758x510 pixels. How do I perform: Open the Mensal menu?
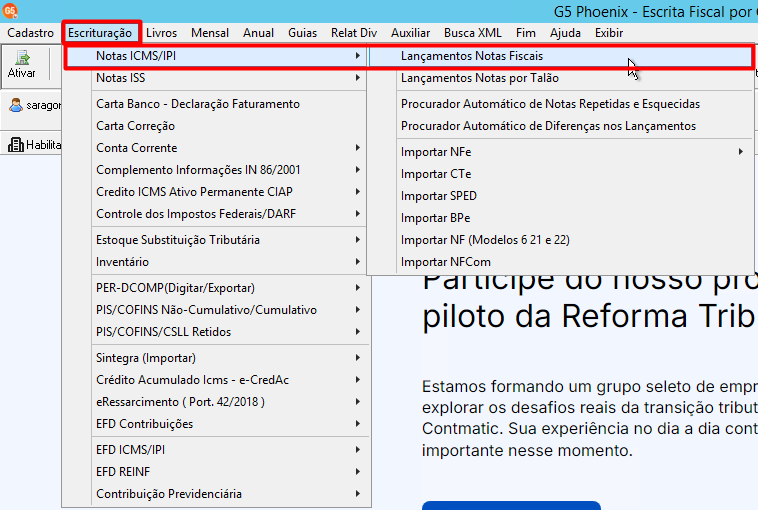tap(210, 33)
